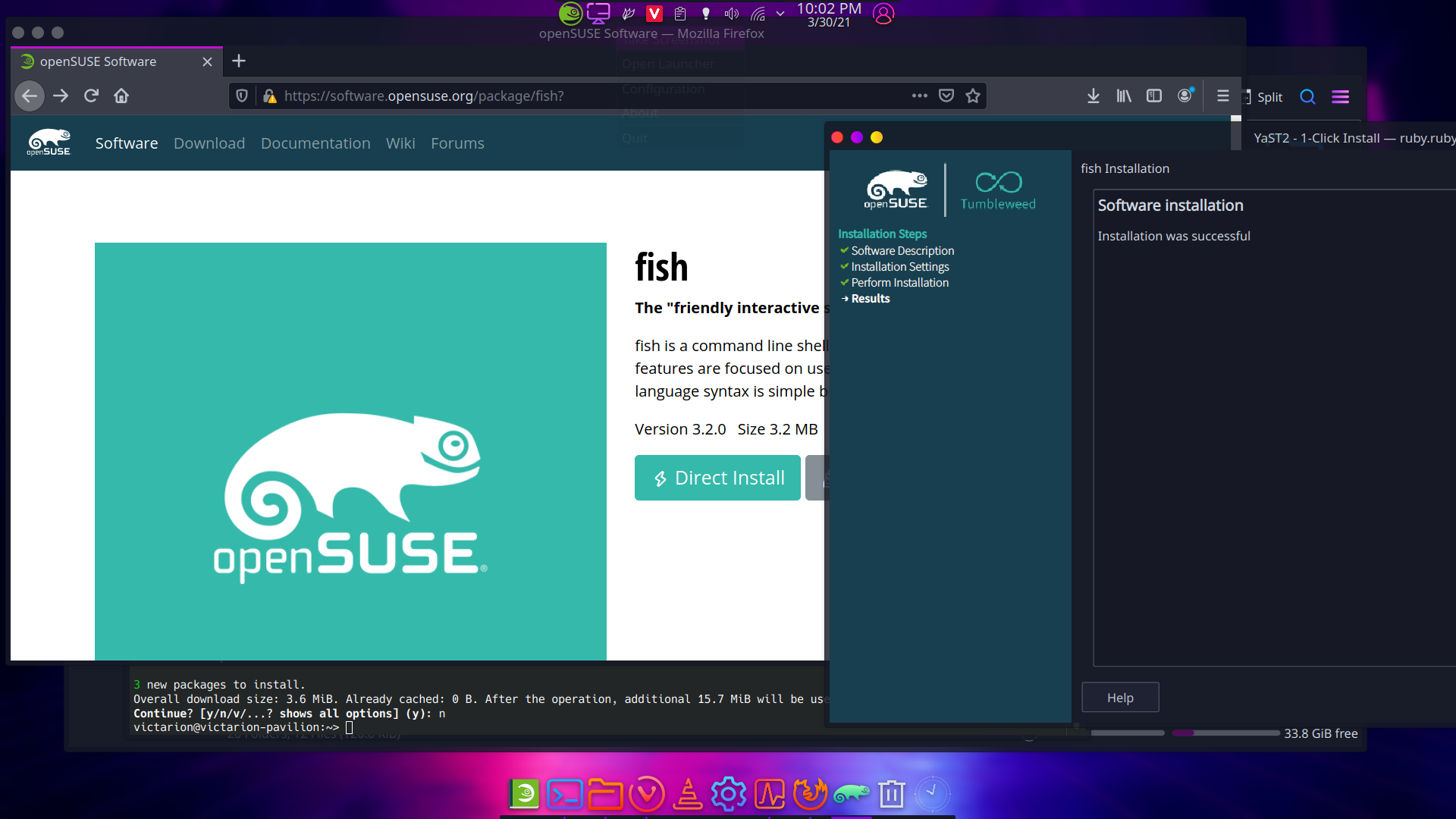
Task: Click the Firefox forward arrow
Action: click(61, 96)
